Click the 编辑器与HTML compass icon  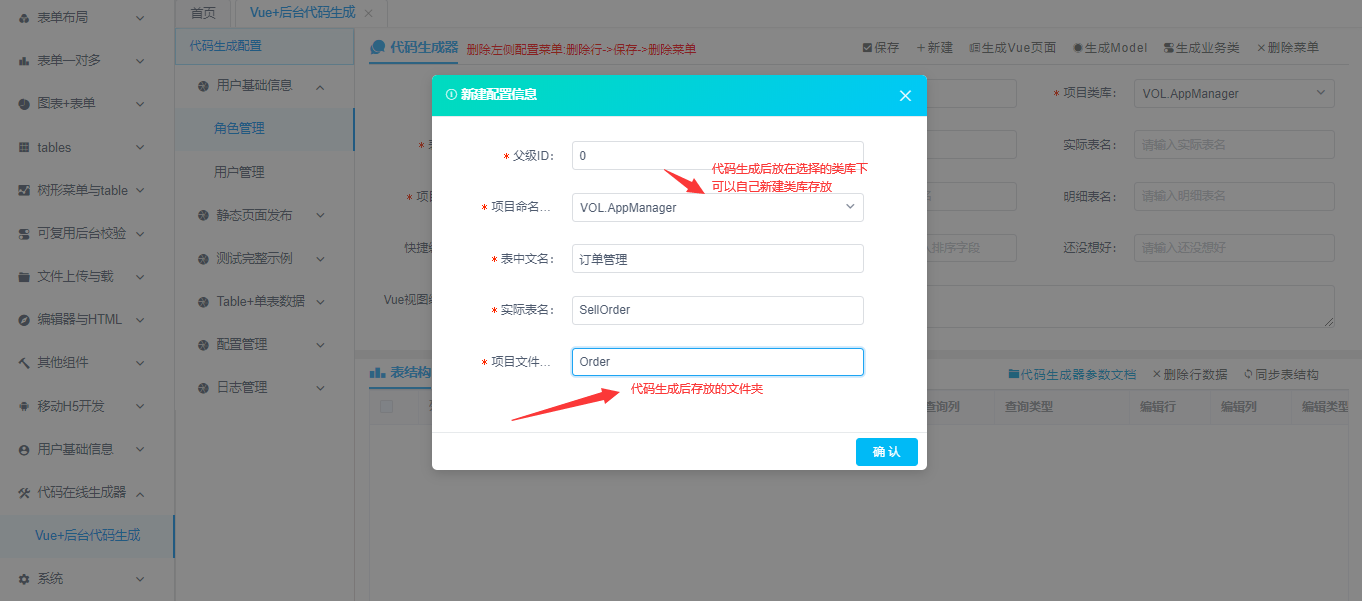click(x=24, y=320)
